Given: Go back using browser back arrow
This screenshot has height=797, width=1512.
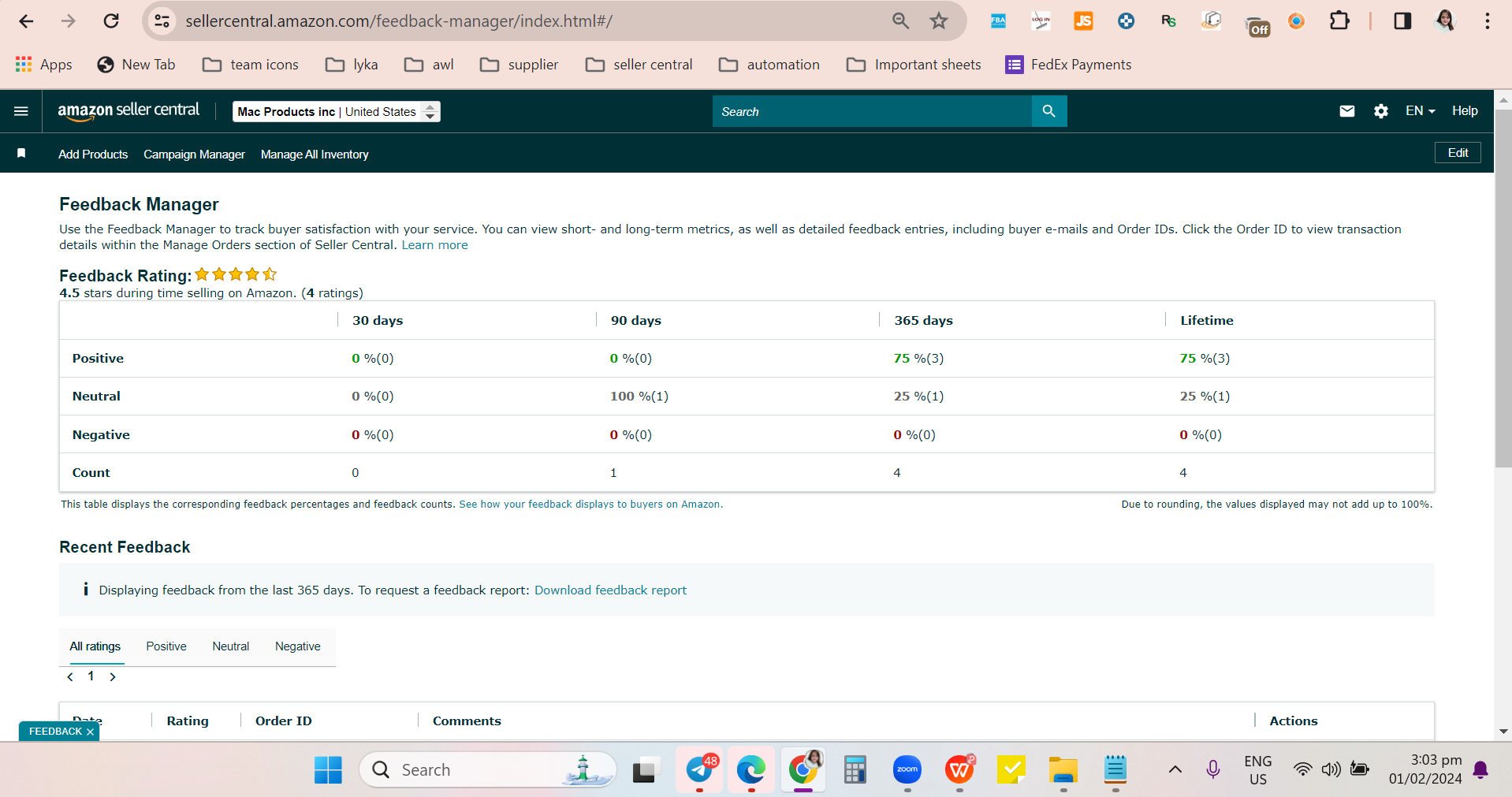Looking at the screenshot, I should tap(26, 21).
